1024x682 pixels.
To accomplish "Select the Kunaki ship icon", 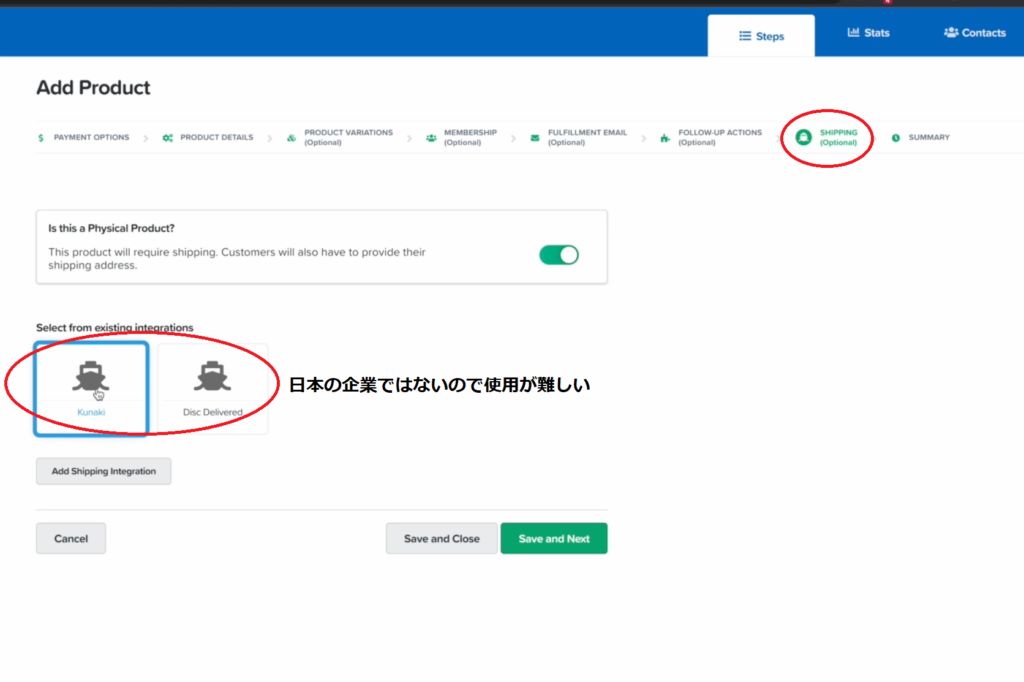I will [x=91, y=377].
